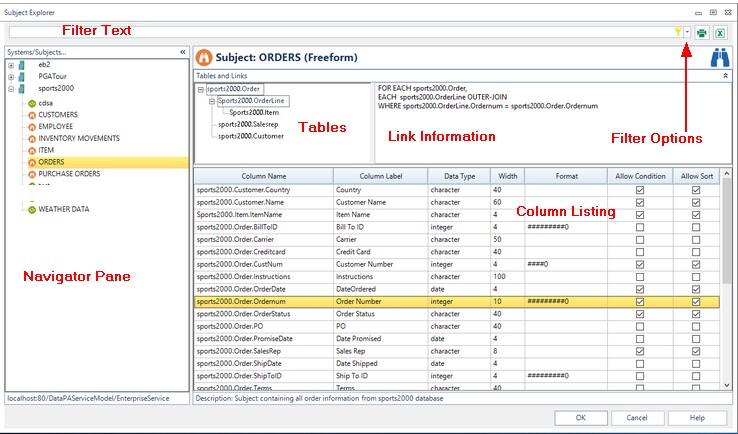Click the WEATHER DATA green icon
Image resolution: width=738 pixels, height=434 pixels.
(31, 209)
